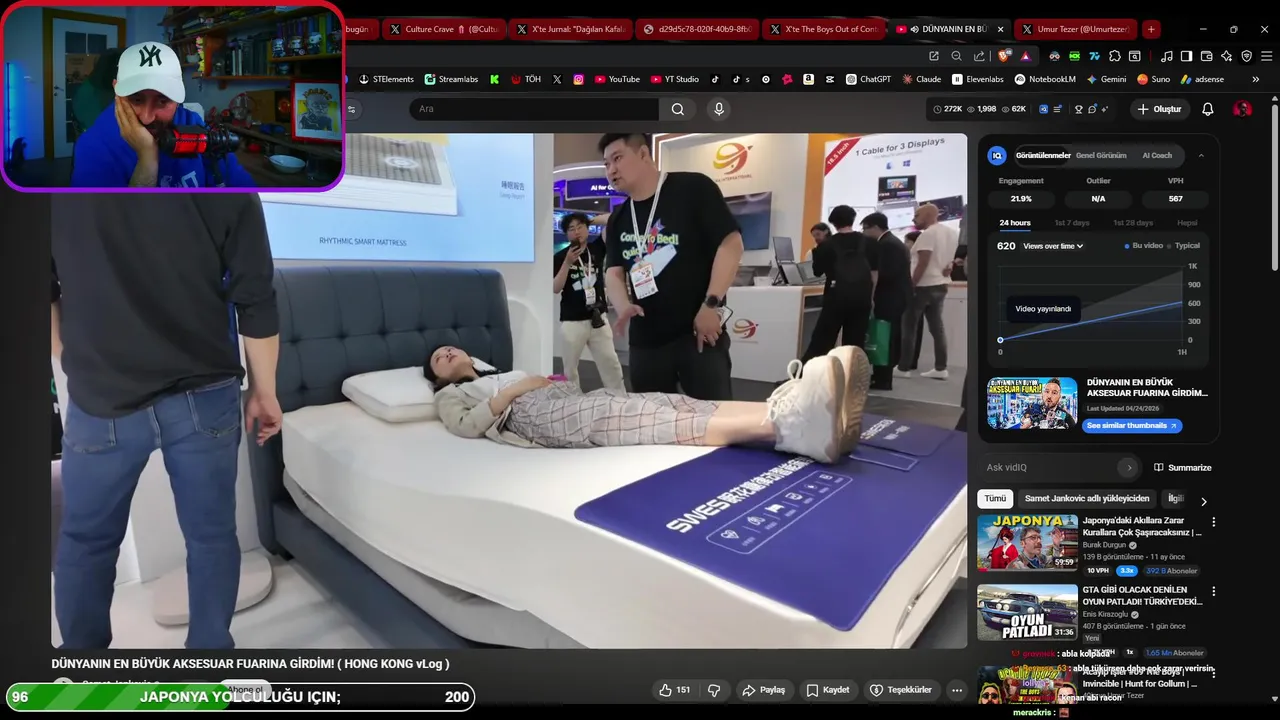Switch to Umur Tezer browser tab
This screenshot has height=720, width=1280.
point(1076,29)
